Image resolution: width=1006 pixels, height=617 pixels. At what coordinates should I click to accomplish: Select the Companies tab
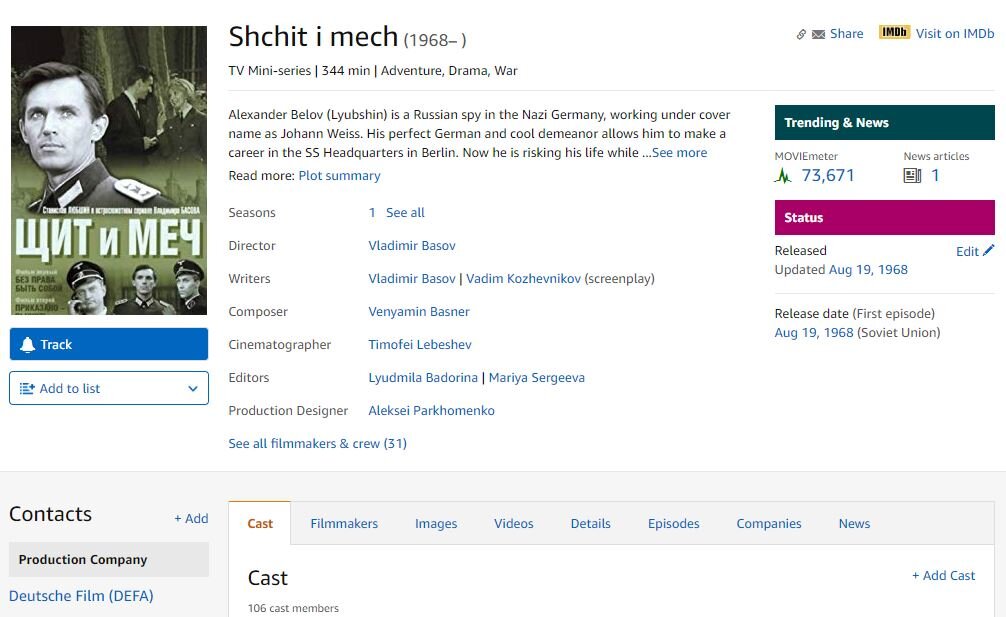pos(768,523)
